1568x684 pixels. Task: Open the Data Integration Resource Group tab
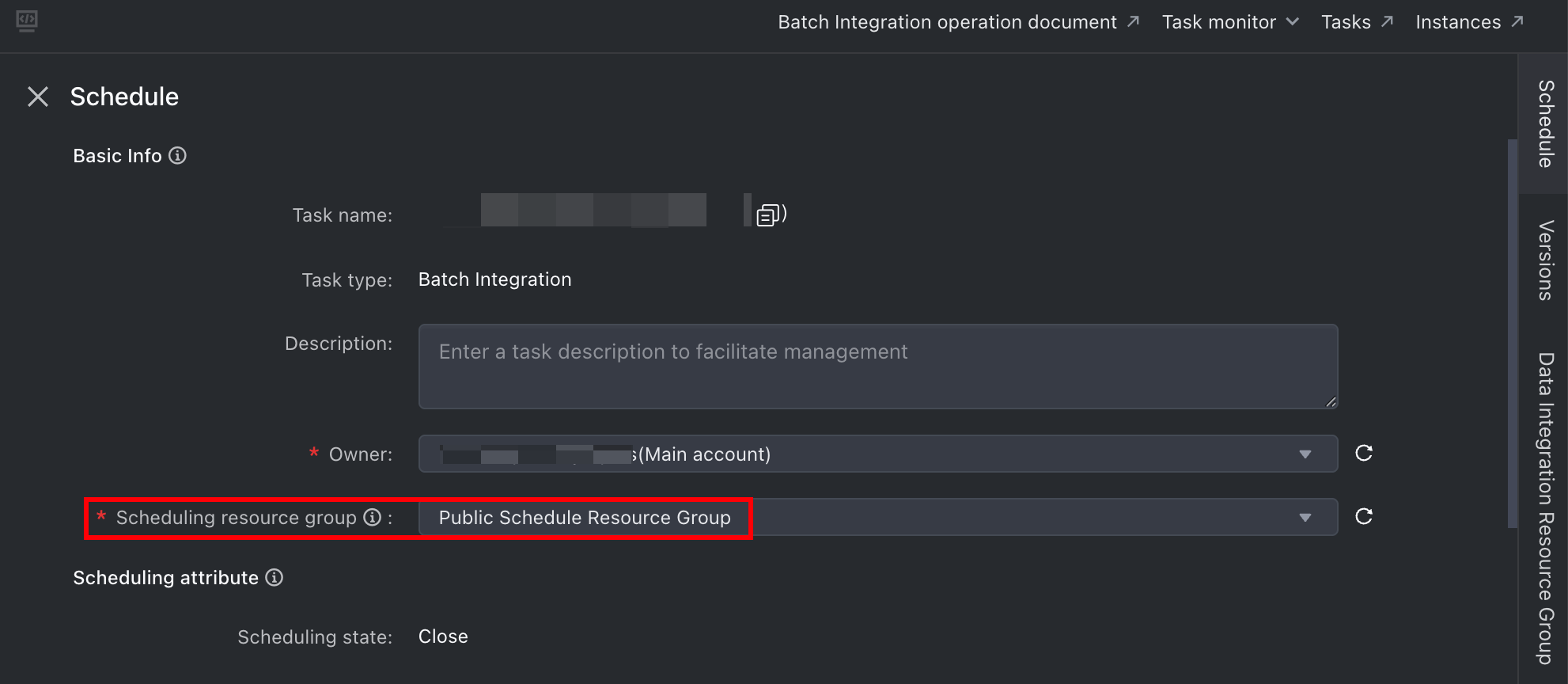pos(1544,508)
